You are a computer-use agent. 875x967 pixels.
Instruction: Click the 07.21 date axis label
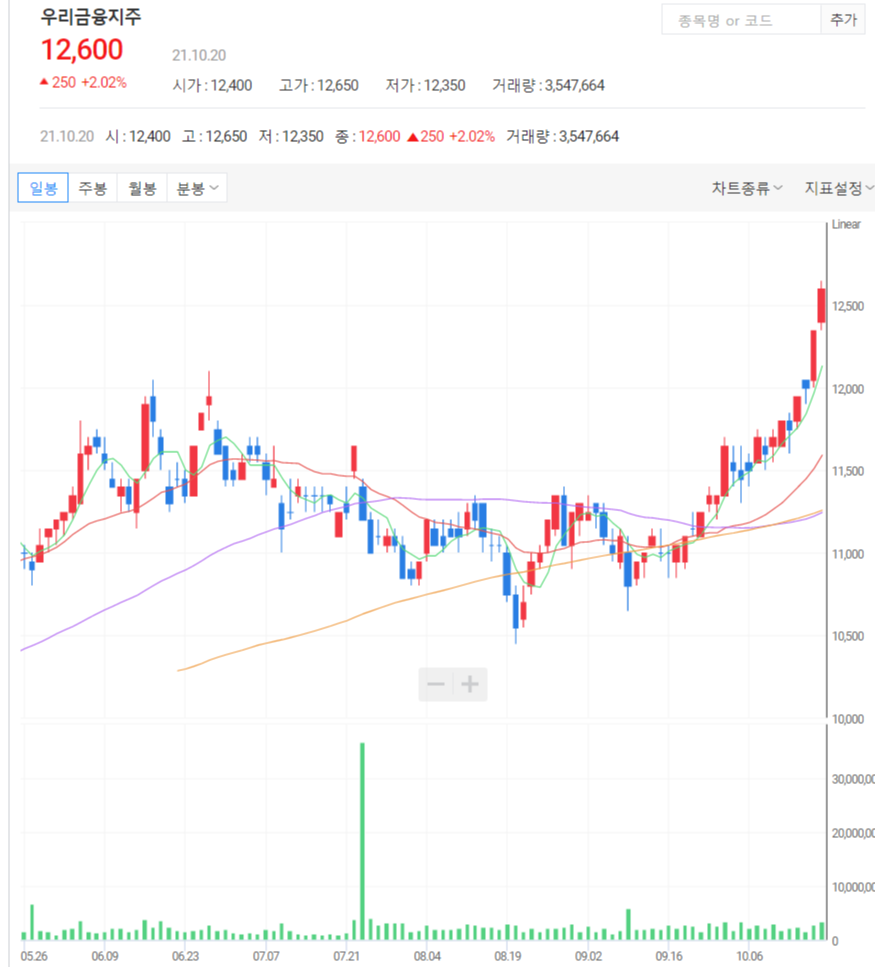tap(347, 956)
